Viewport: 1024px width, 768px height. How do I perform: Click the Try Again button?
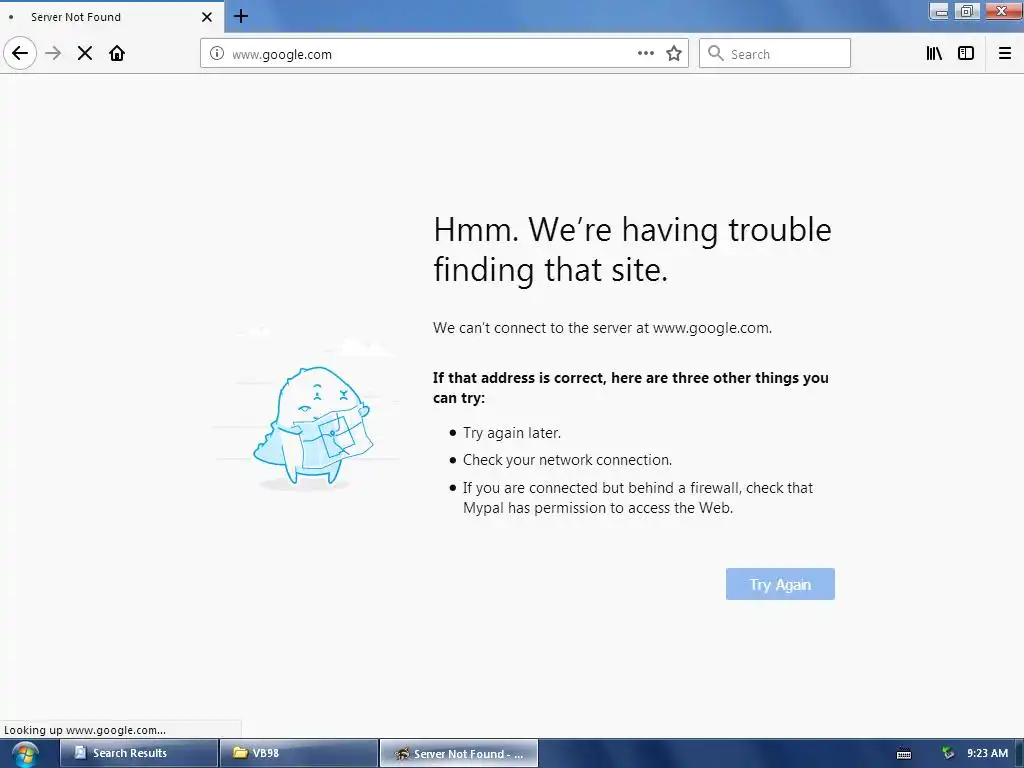[780, 584]
